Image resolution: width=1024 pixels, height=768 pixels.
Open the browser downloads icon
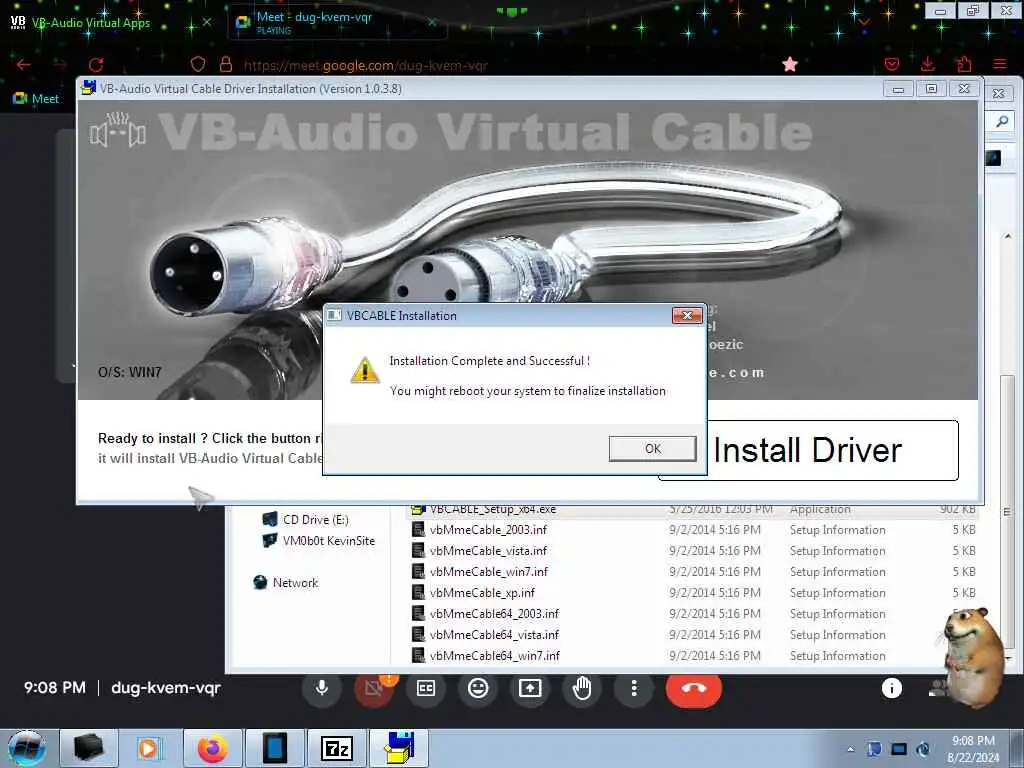[x=927, y=64]
